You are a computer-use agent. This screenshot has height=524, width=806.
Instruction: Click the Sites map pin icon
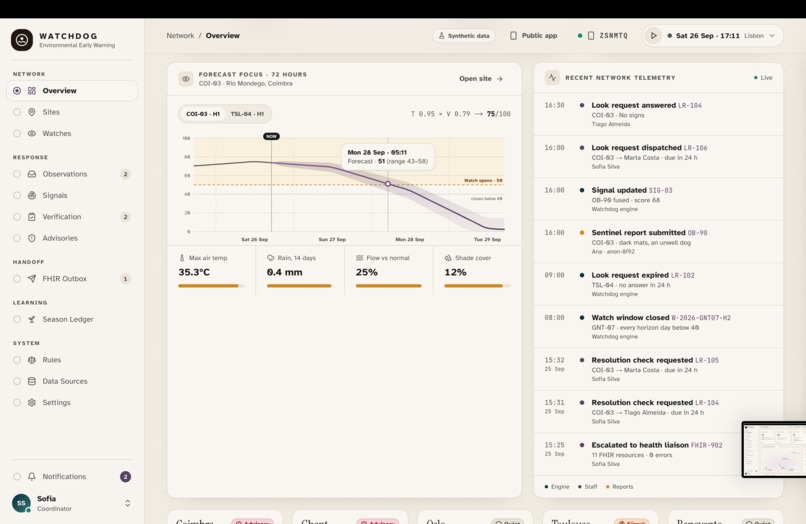click(x=32, y=112)
